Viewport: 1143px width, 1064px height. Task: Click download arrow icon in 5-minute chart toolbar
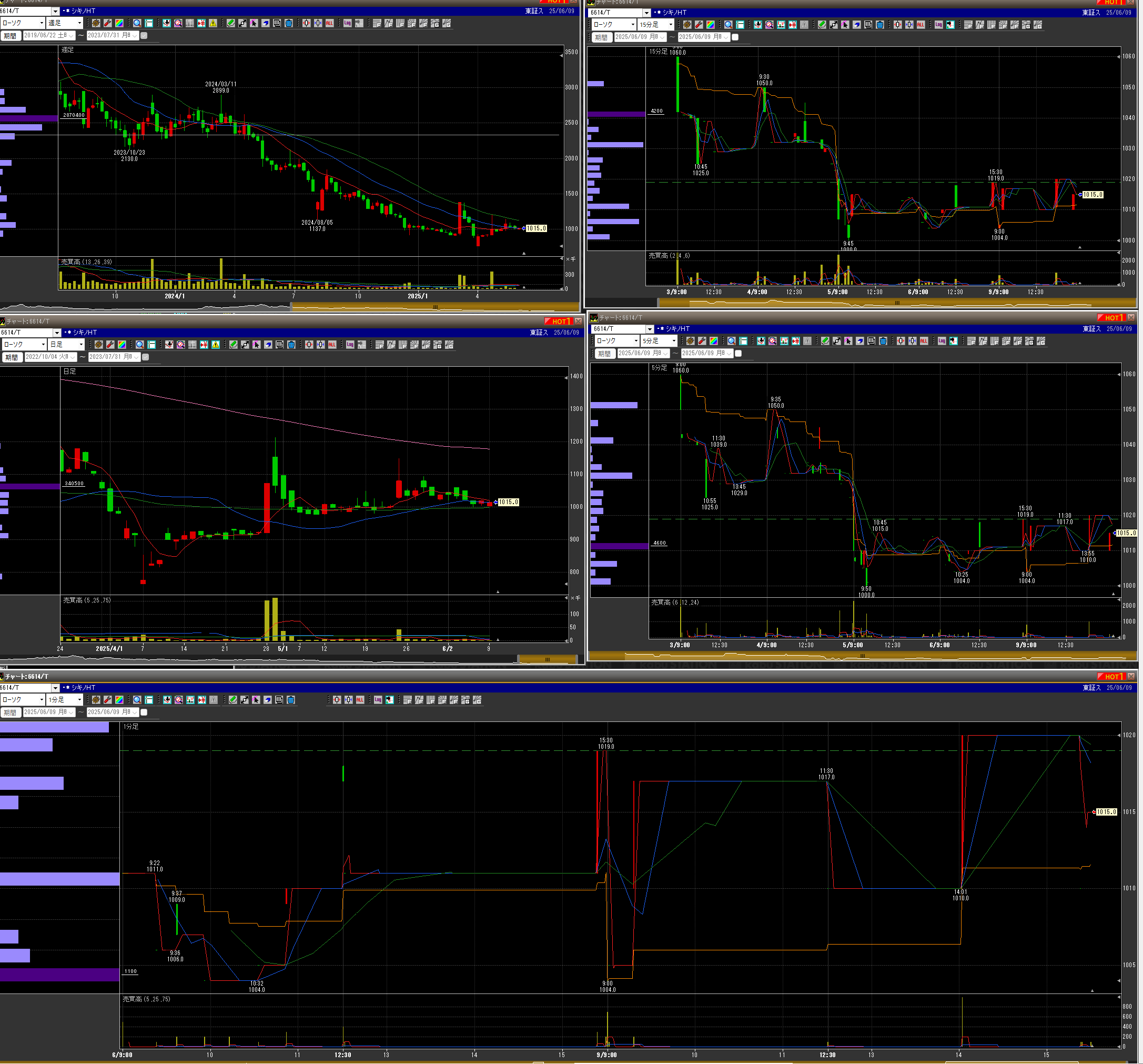coord(761,341)
